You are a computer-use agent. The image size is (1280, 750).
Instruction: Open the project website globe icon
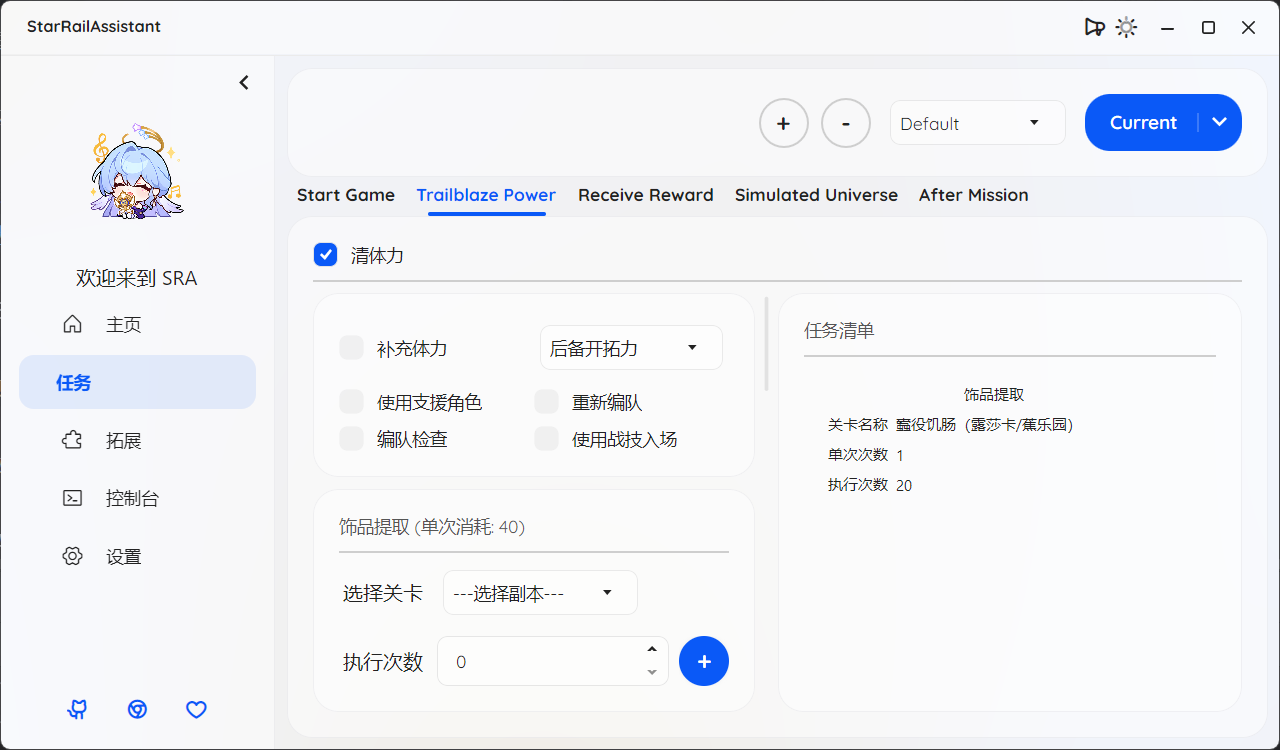[x=137, y=710]
